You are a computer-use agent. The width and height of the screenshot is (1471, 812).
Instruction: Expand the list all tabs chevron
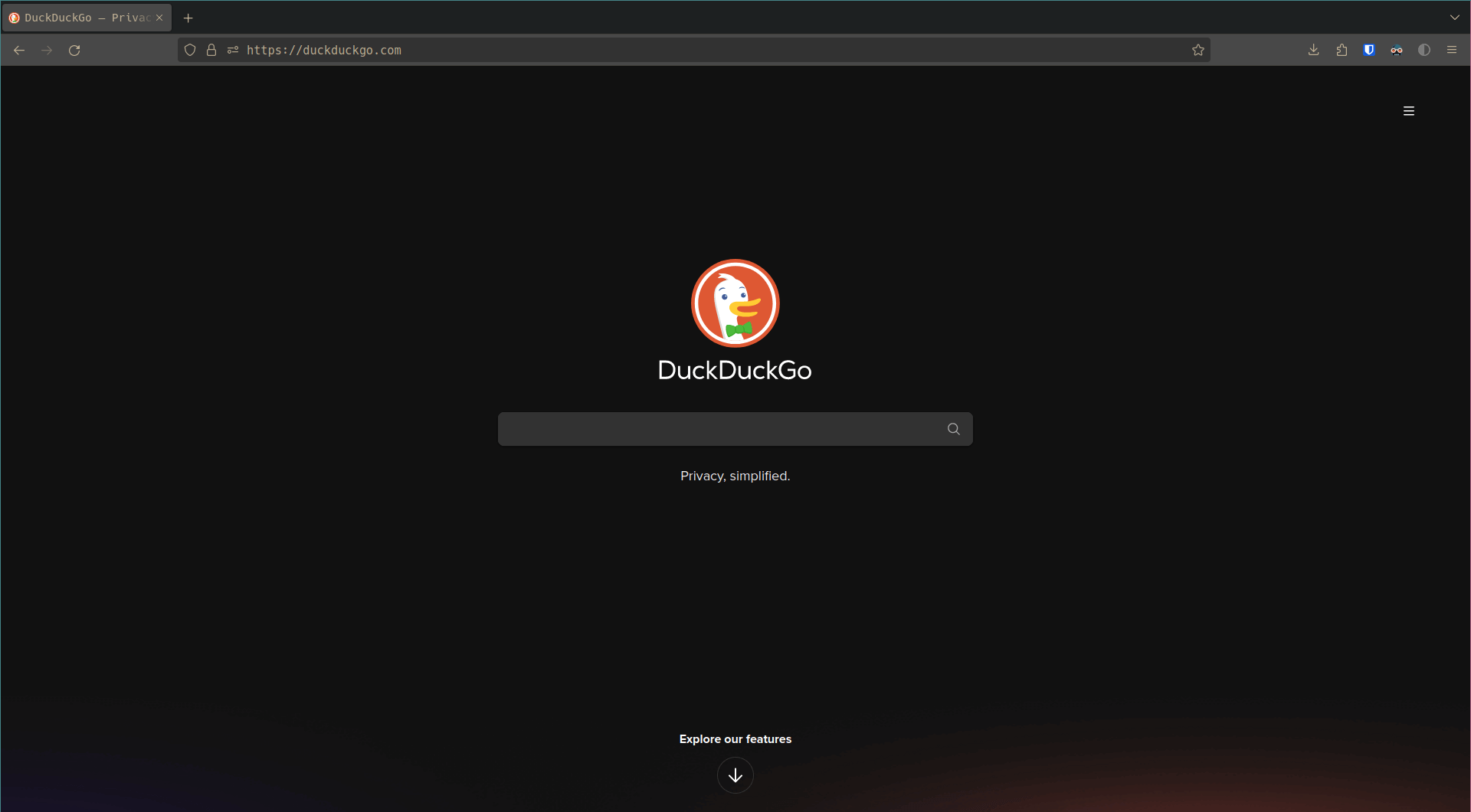pyautogui.click(x=1455, y=18)
